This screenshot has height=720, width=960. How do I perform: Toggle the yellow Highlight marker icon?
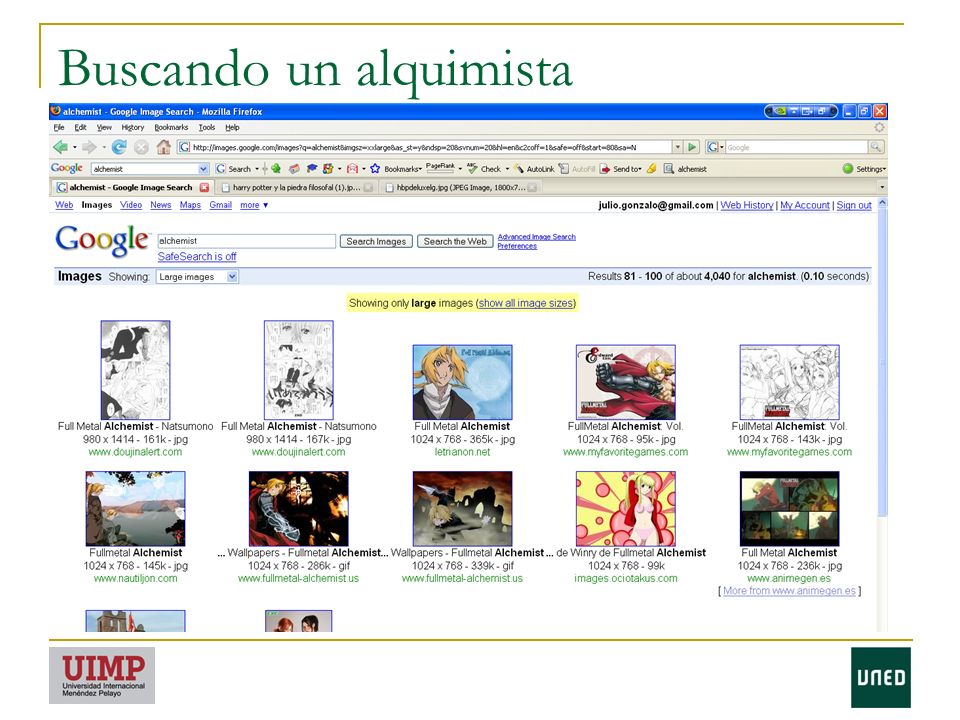651,168
